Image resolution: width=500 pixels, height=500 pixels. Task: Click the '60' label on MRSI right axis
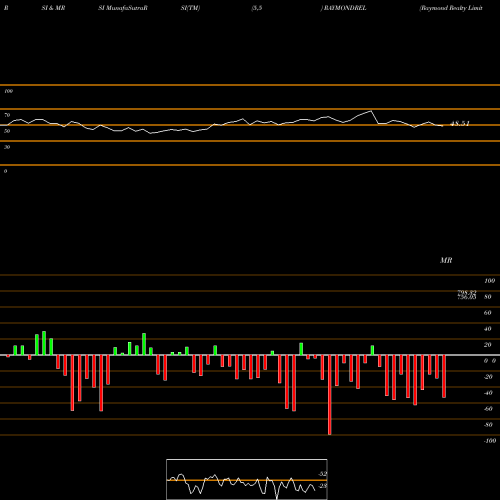tap(488, 313)
